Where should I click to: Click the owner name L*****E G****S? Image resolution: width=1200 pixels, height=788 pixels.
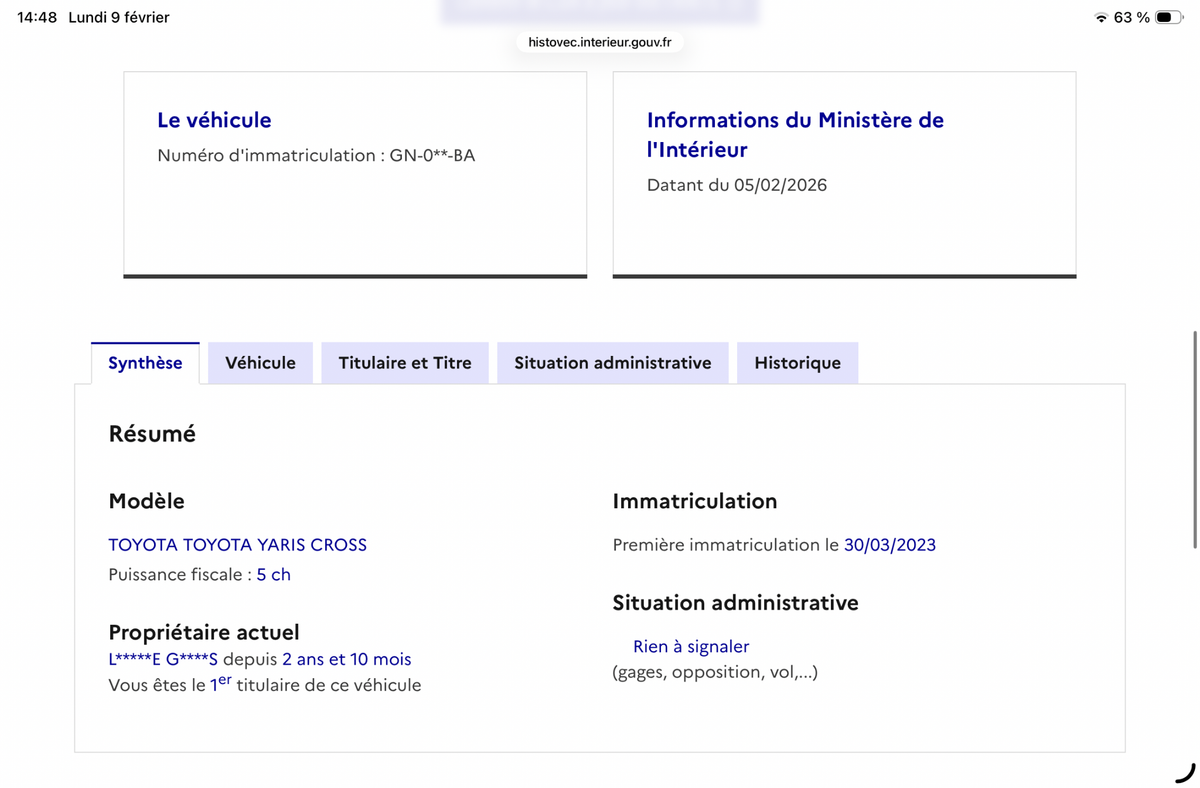coord(163,659)
